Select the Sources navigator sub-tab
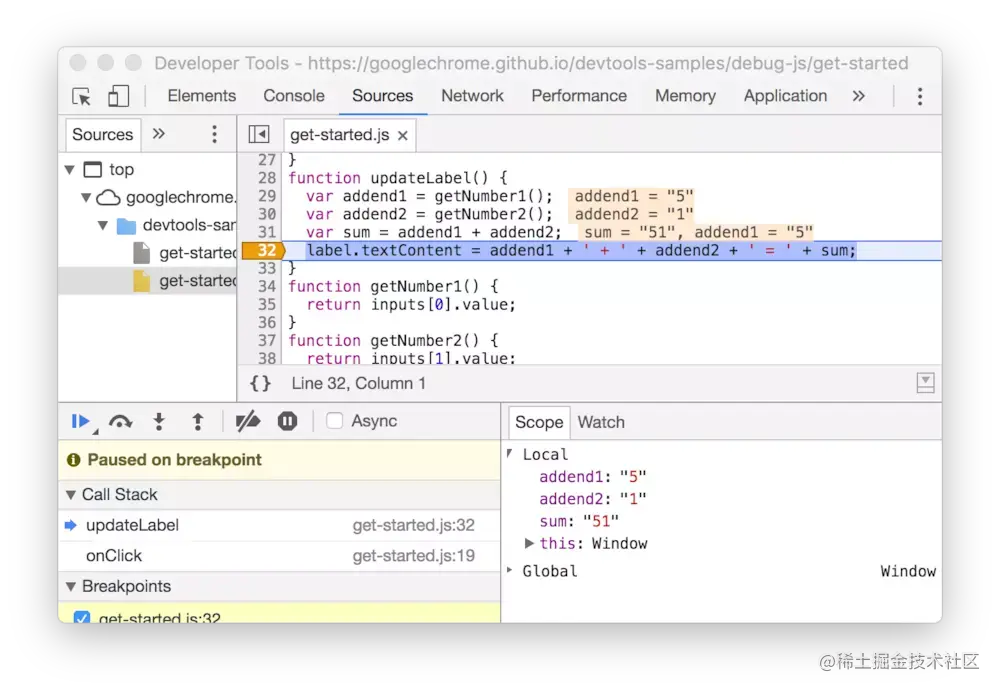This screenshot has width=1000, height=692. point(103,135)
